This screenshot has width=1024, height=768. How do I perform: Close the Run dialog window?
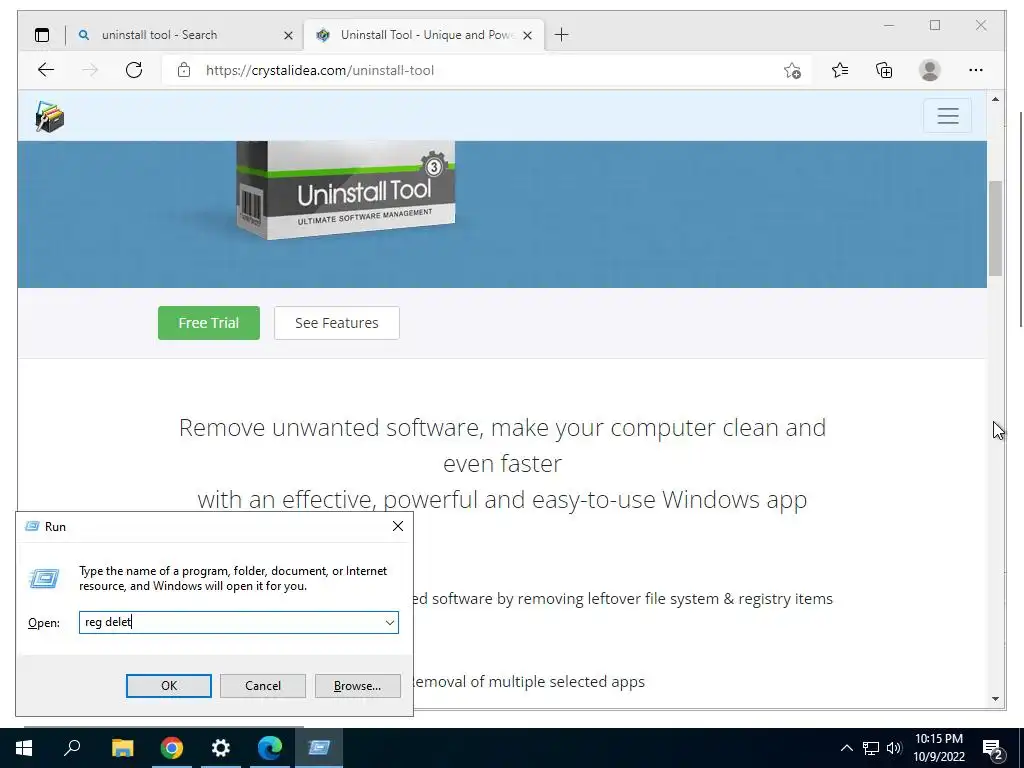pyautogui.click(x=398, y=526)
